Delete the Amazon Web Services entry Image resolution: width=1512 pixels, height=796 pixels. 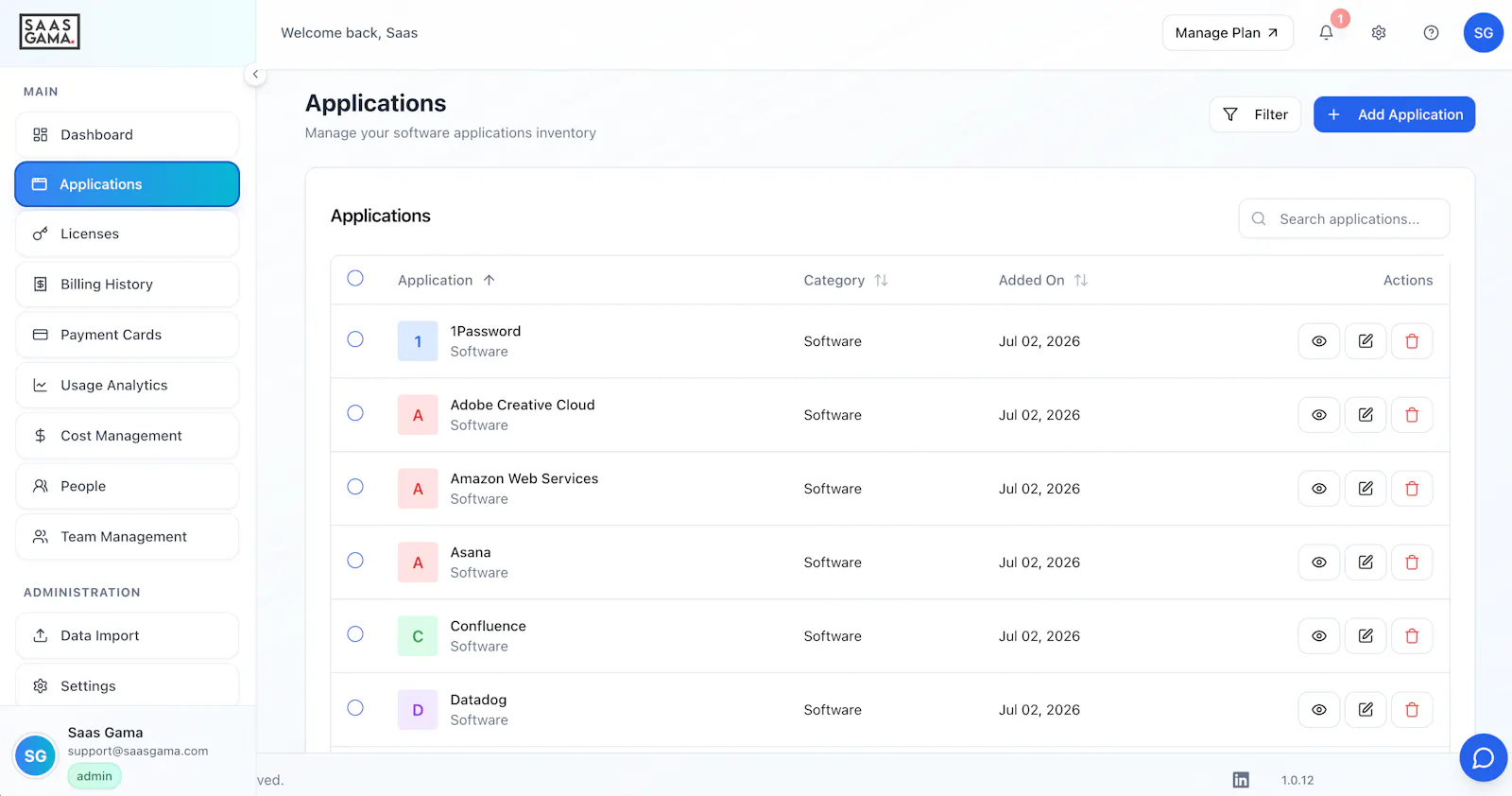coord(1412,489)
